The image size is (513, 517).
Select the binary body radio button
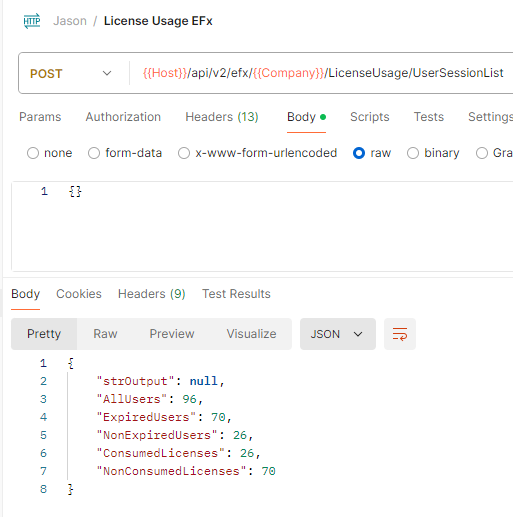click(x=413, y=153)
